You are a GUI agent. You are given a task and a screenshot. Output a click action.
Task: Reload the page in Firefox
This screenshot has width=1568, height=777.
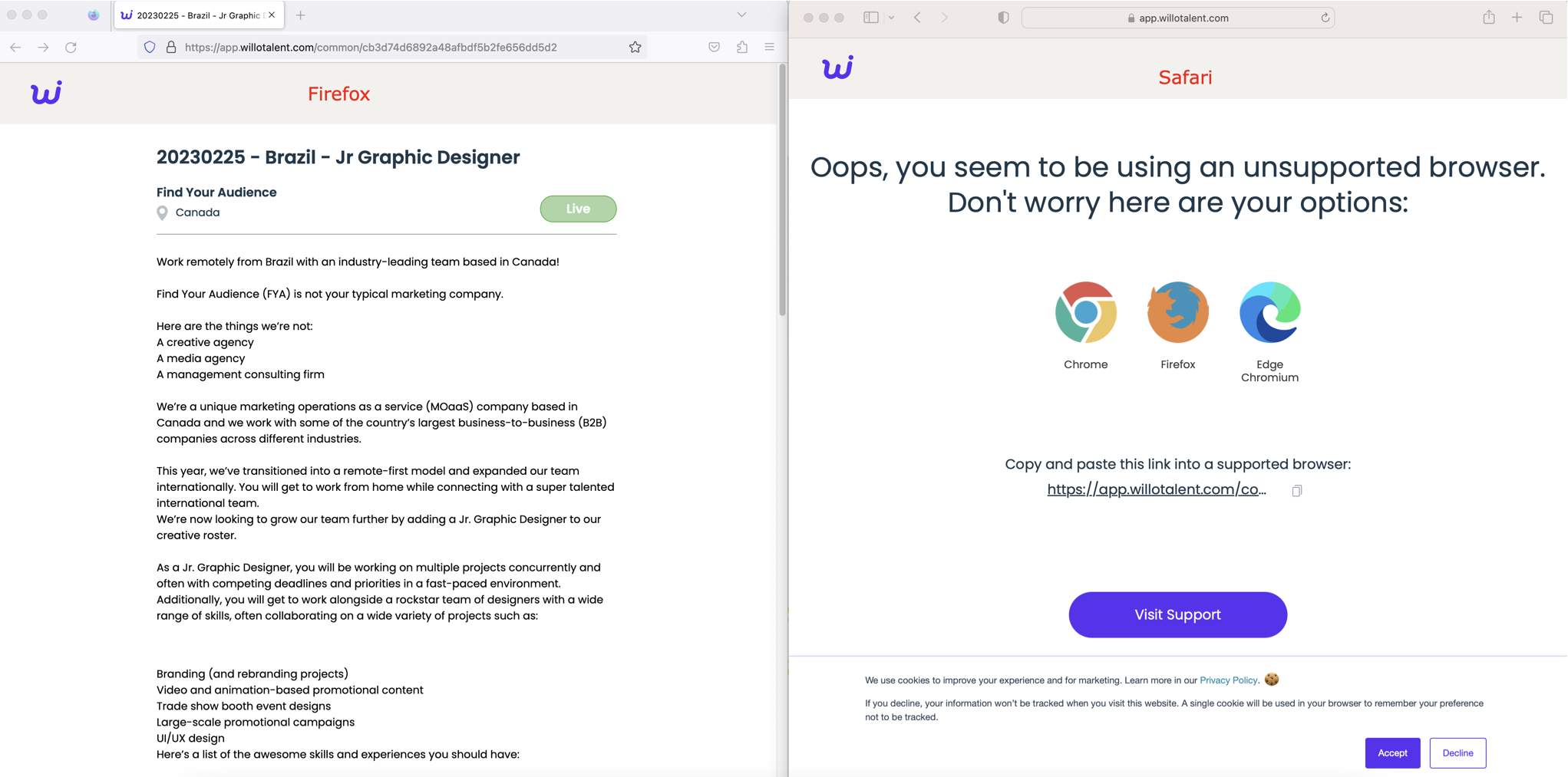tap(71, 47)
